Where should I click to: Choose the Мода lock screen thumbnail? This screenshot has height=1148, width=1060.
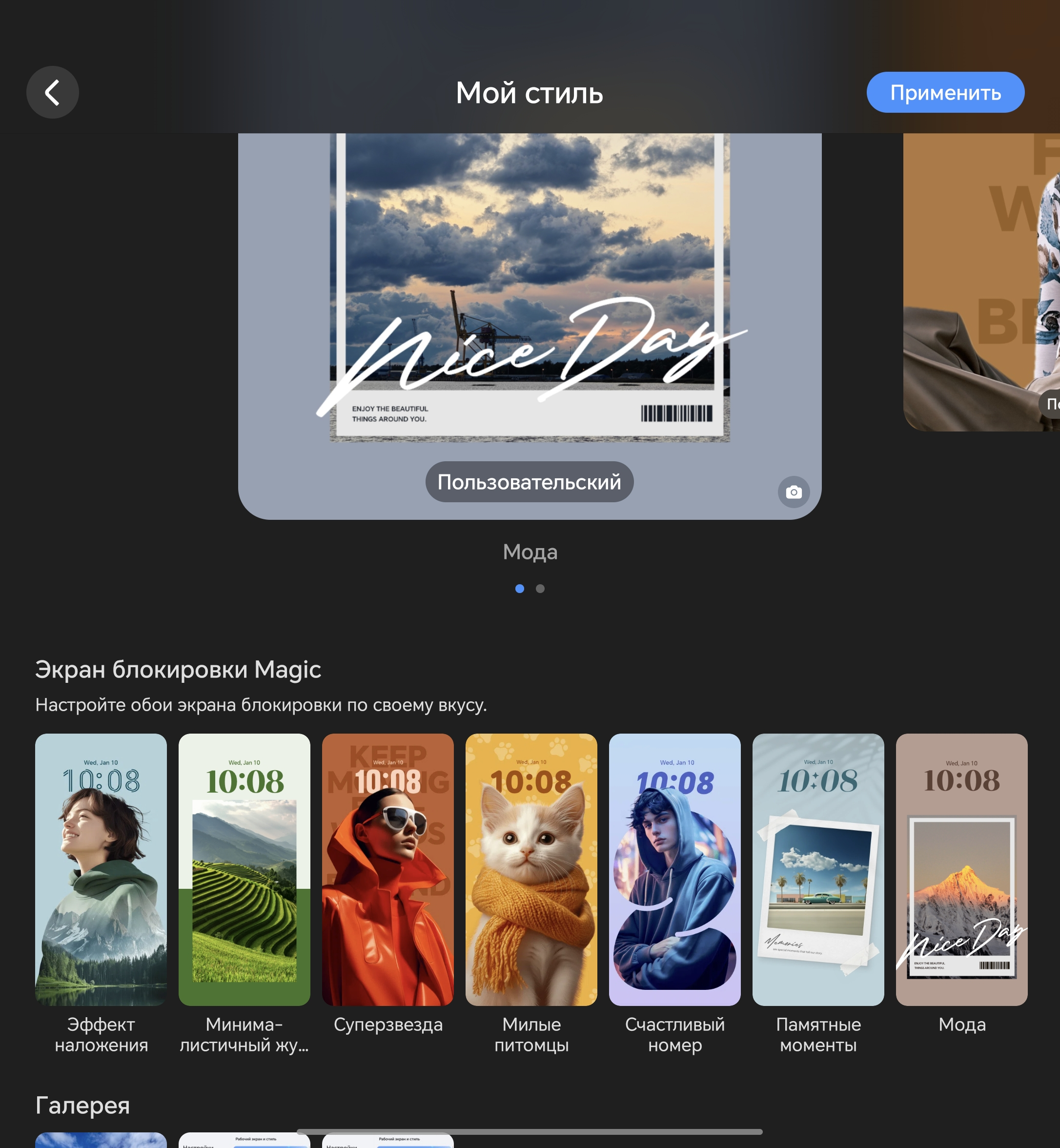(x=961, y=870)
